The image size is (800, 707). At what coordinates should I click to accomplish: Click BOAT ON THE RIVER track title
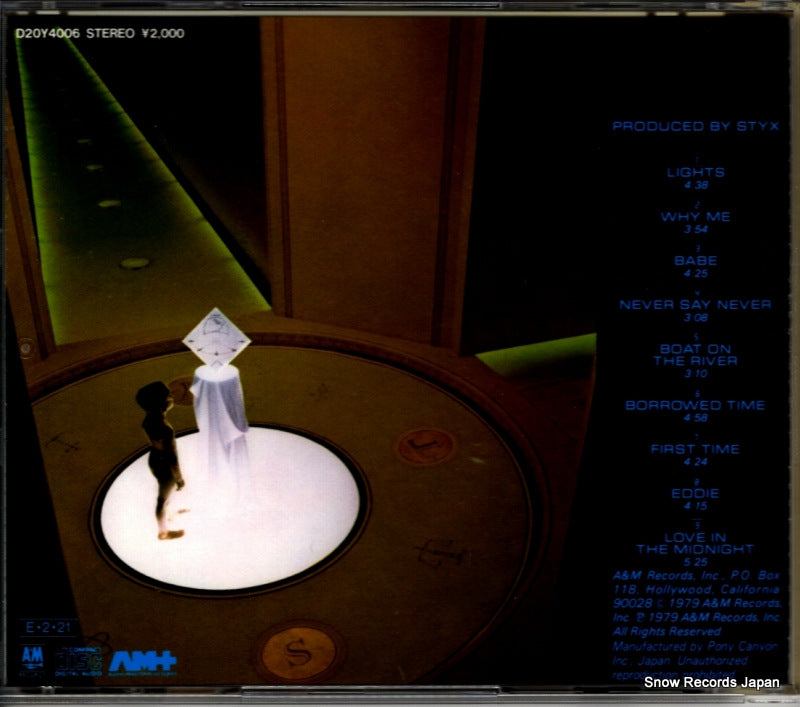coord(696,354)
